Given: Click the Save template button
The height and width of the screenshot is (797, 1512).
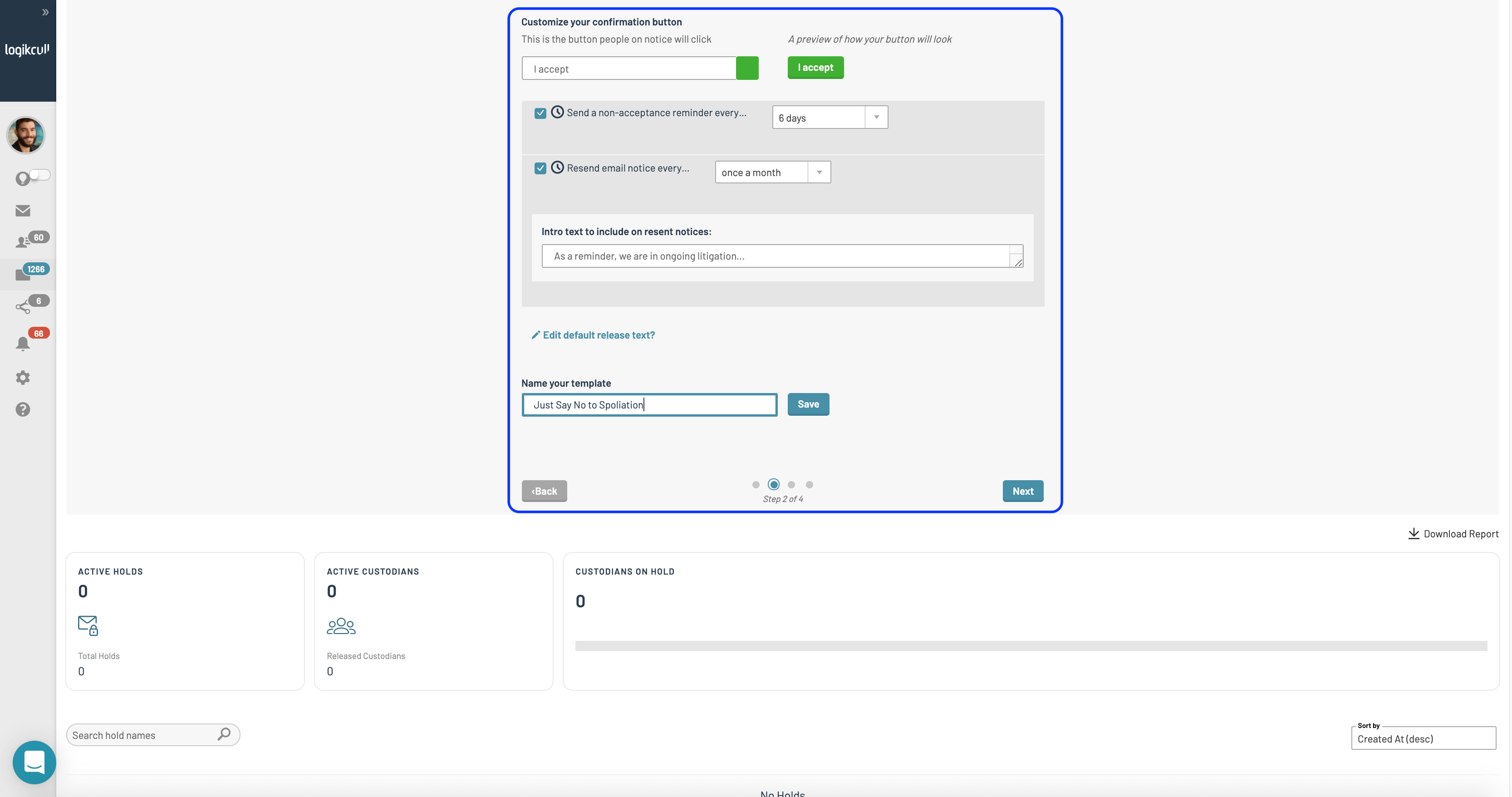Looking at the screenshot, I should [x=808, y=404].
